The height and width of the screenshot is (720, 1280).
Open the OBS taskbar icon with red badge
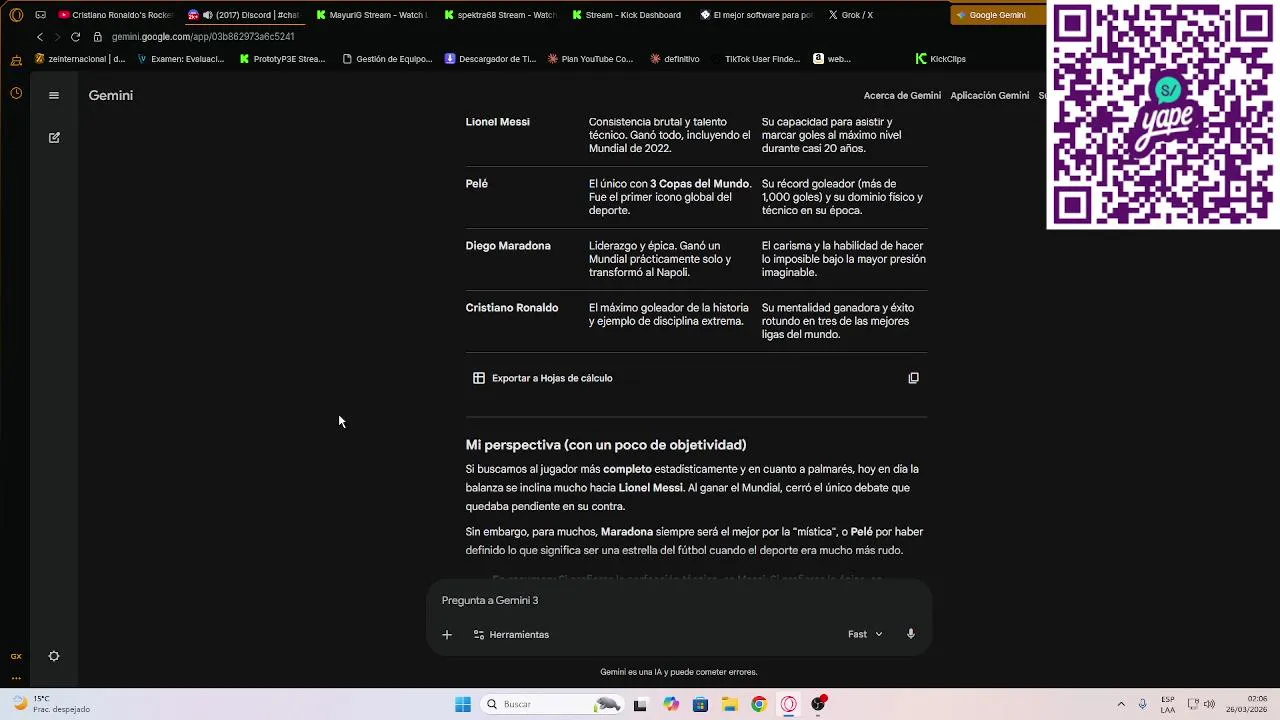point(819,704)
